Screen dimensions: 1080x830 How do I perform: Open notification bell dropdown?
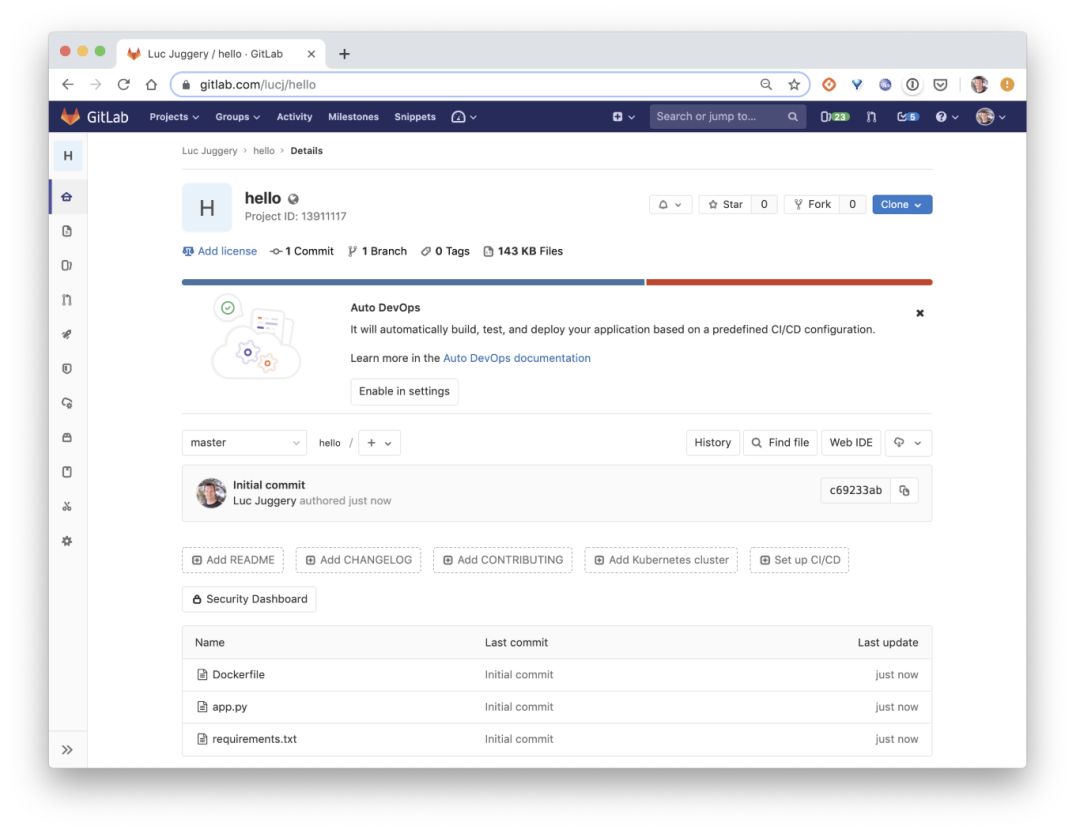[x=670, y=205]
